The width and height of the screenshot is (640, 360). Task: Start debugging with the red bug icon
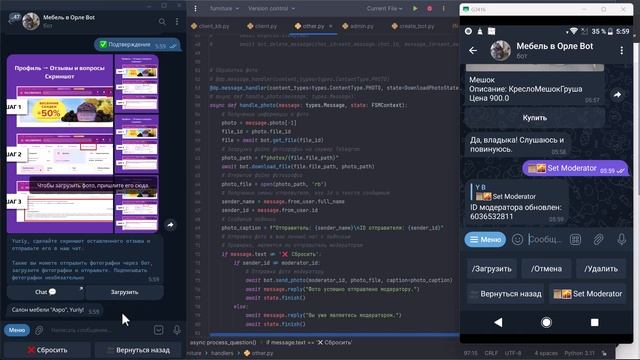point(429,9)
